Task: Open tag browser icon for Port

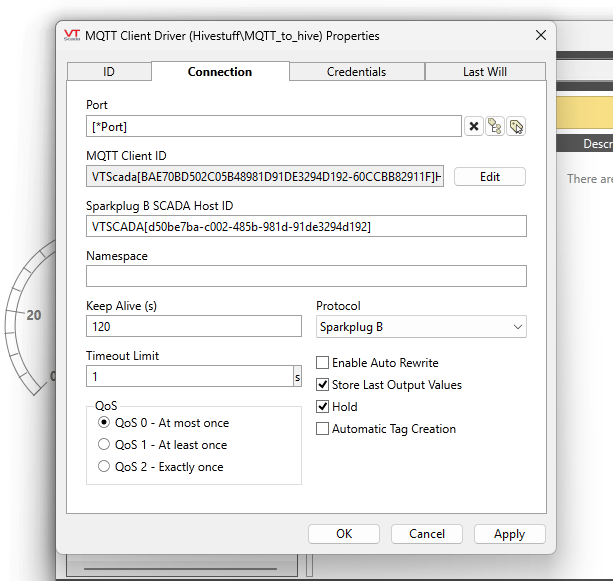Action: point(495,126)
